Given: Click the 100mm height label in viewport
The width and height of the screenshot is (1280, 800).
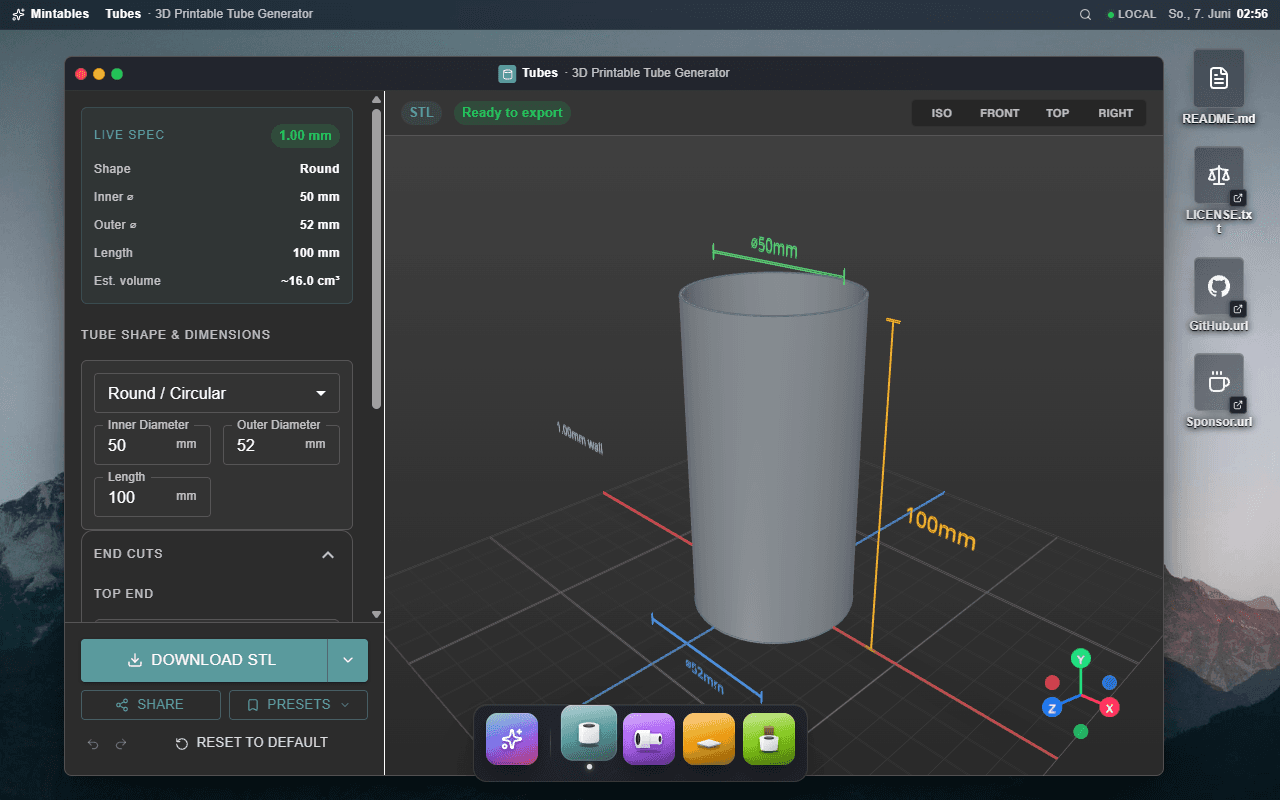Looking at the screenshot, I should pyautogui.click(x=941, y=529).
